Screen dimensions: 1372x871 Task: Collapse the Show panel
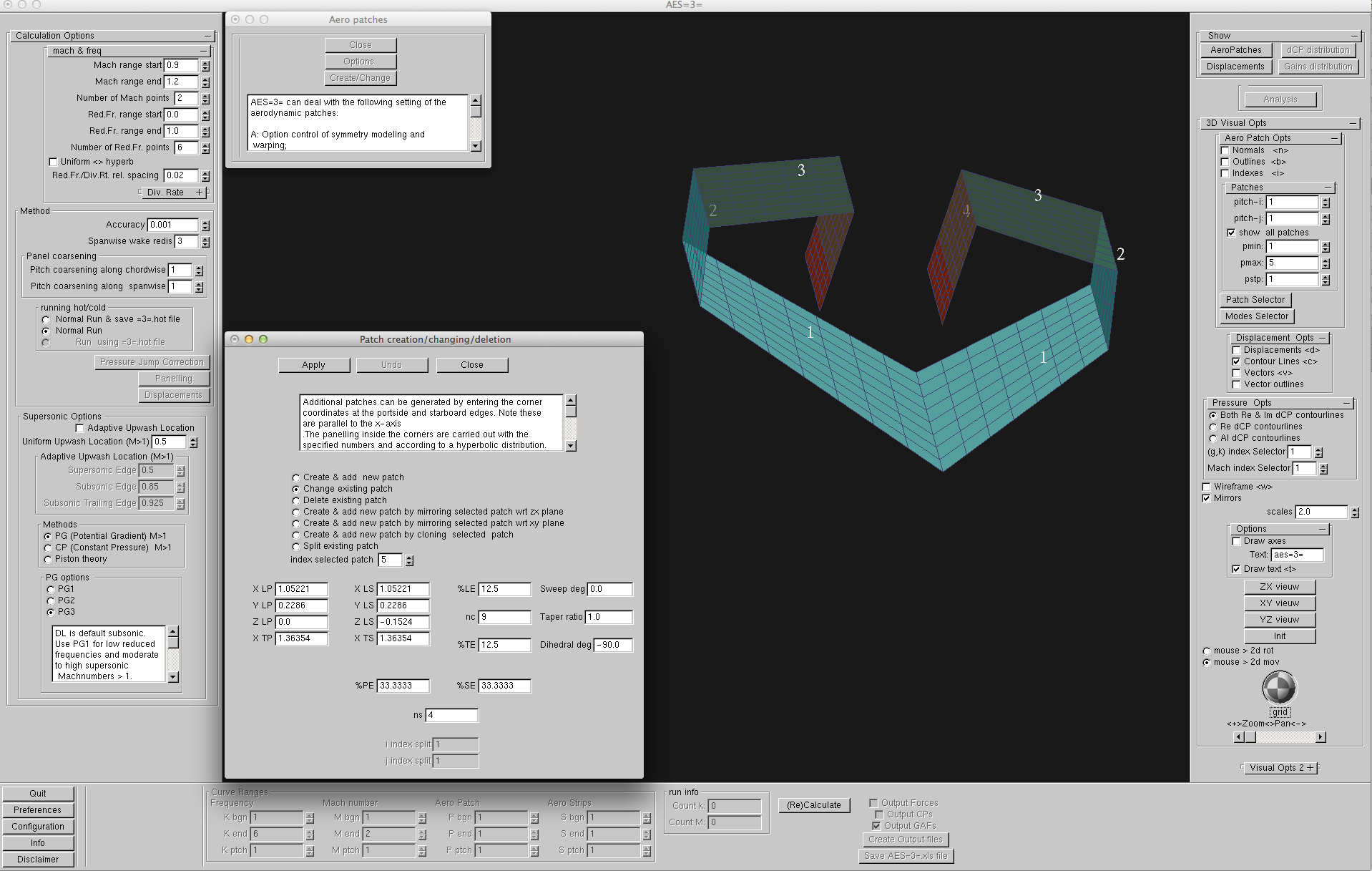(x=1354, y=36)
